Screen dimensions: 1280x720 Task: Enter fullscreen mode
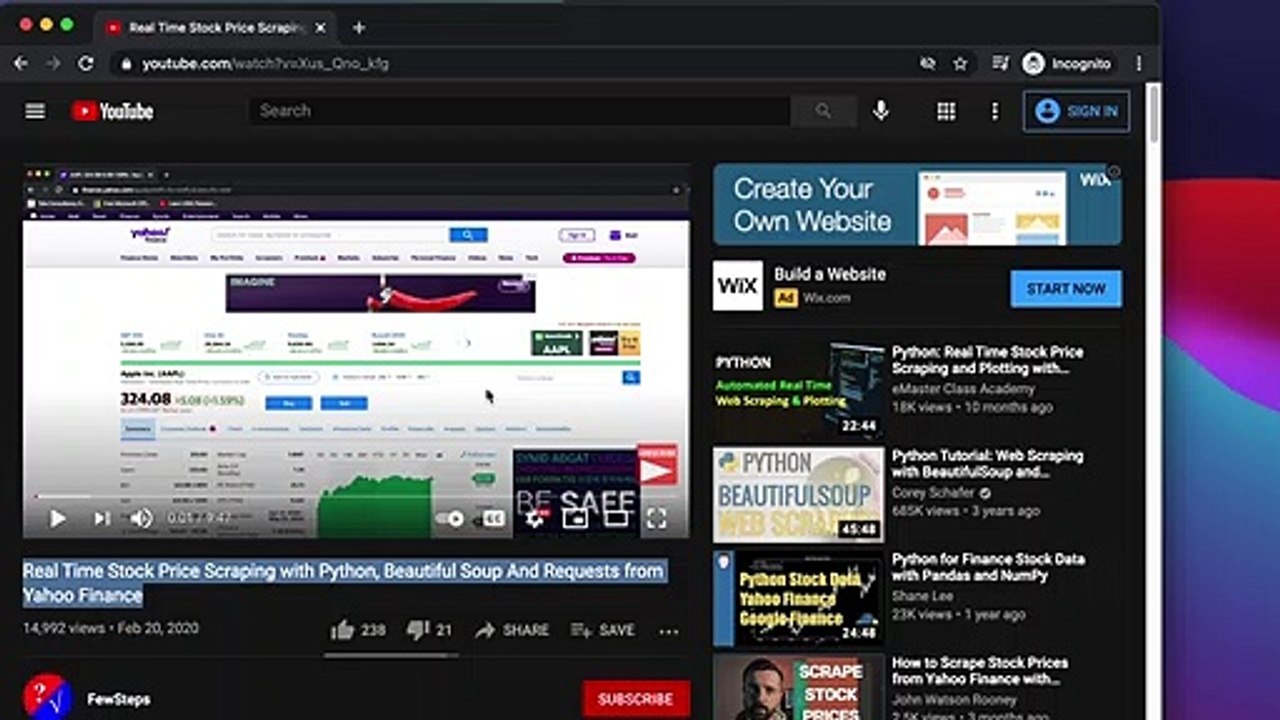click(x=656, y=518)
